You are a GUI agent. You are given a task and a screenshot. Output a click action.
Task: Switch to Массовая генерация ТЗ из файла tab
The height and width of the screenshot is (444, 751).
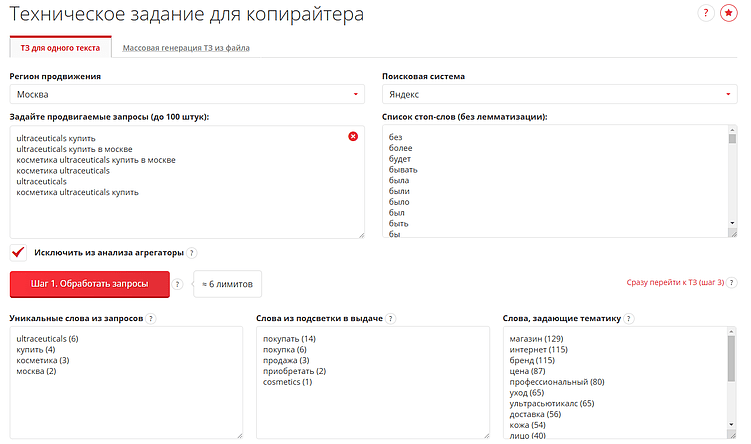[x=186, y=48]
